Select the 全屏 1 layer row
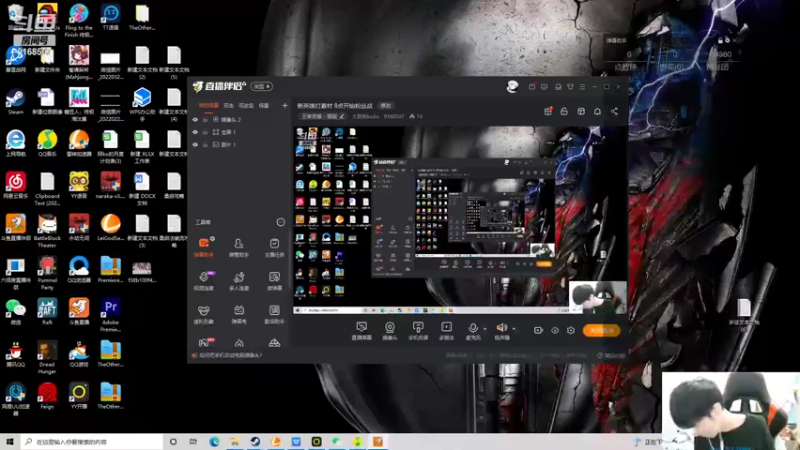 pyautogui.click(x=240, y=132)
